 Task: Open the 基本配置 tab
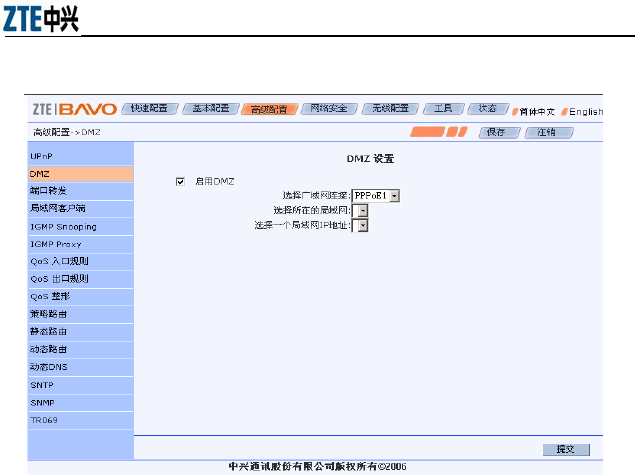point(211,109)
